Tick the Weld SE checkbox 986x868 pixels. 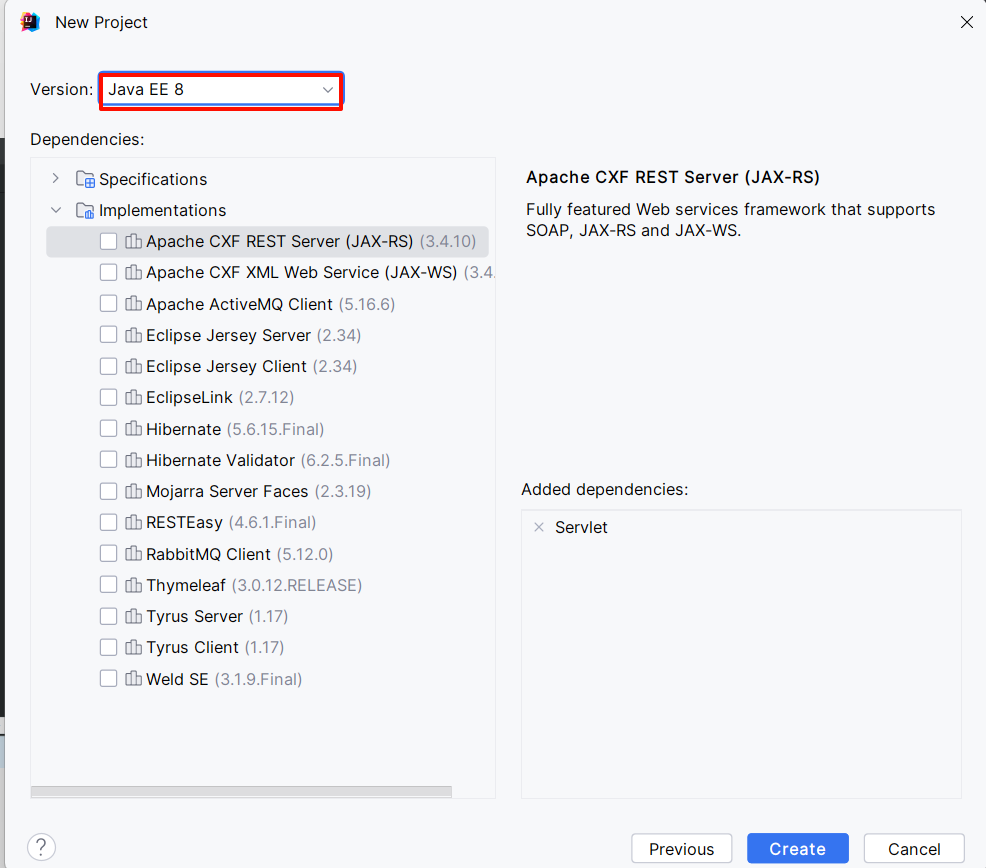[x=108, y=679]
